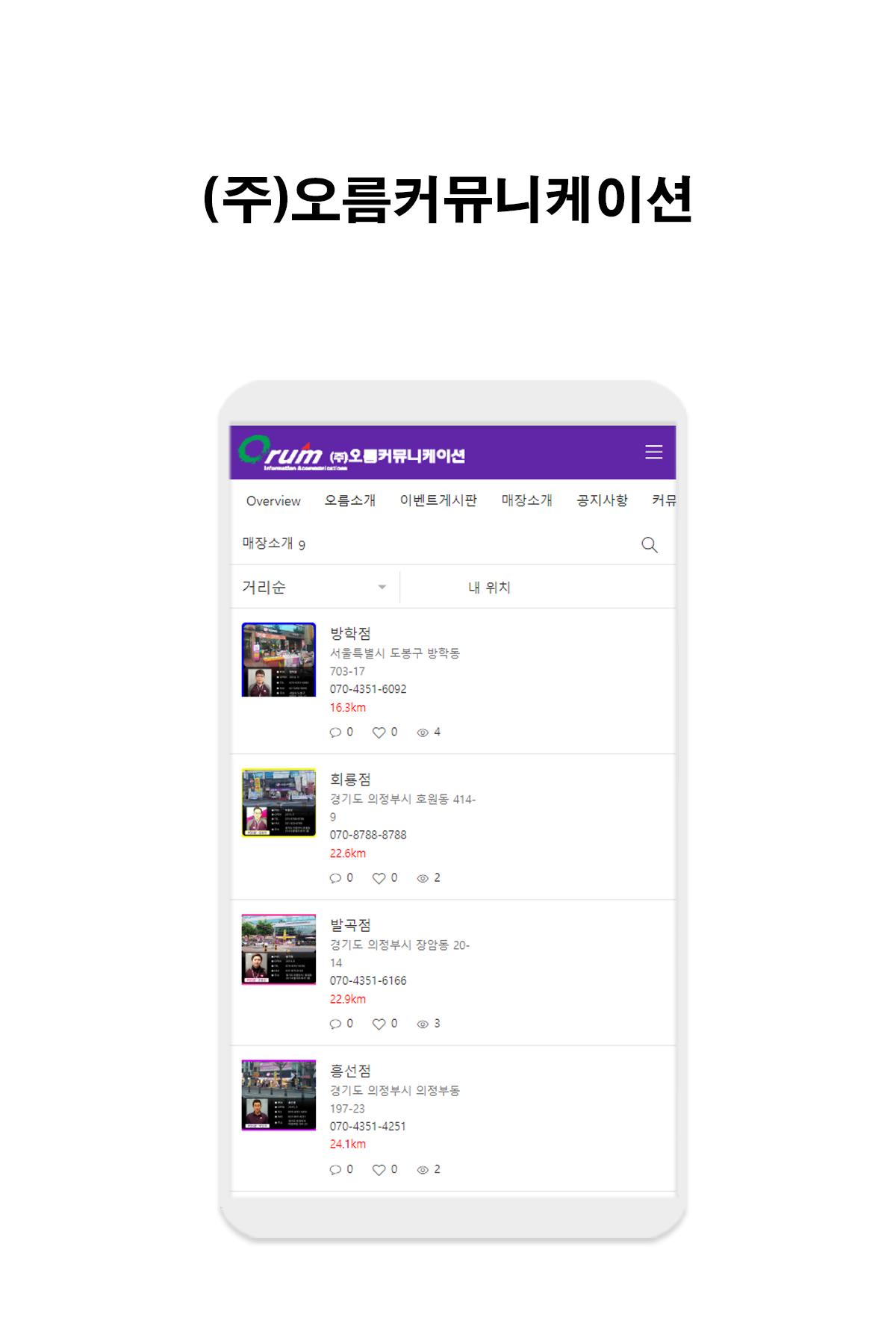Viewport: 896px width, 1344px height.
Task: Open the 회룡점 store title
Action: [x=350, y=779]
